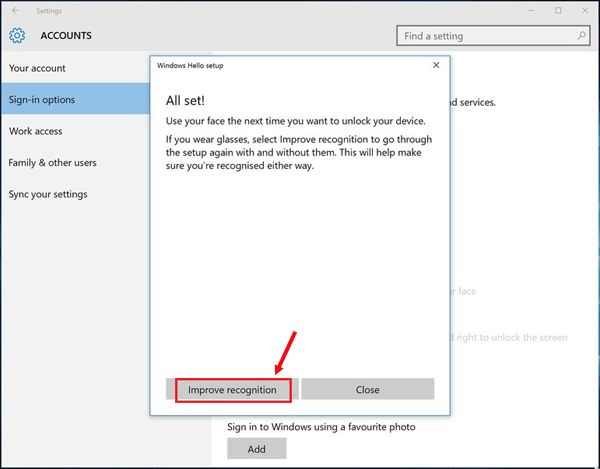600x469 pixels.
Task: Click the 'If you wear glasses' paragraph
Action: 299,152
